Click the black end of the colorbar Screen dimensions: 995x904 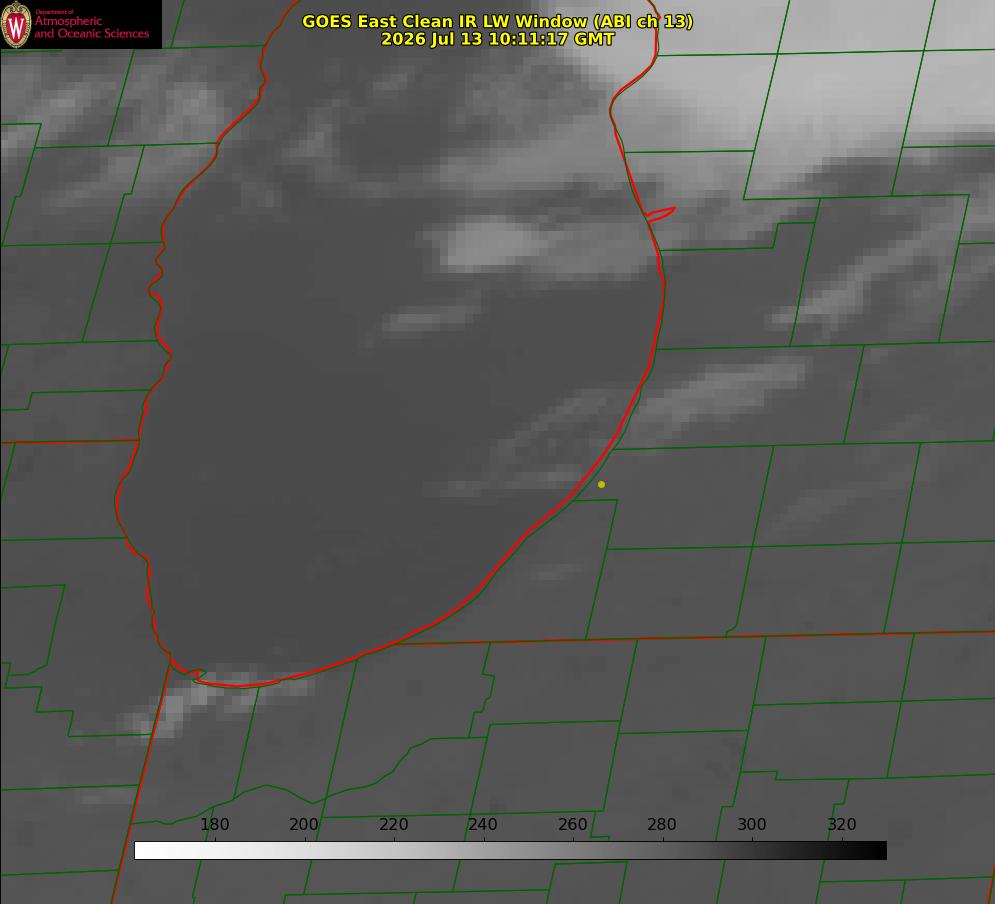pos(873,851)
